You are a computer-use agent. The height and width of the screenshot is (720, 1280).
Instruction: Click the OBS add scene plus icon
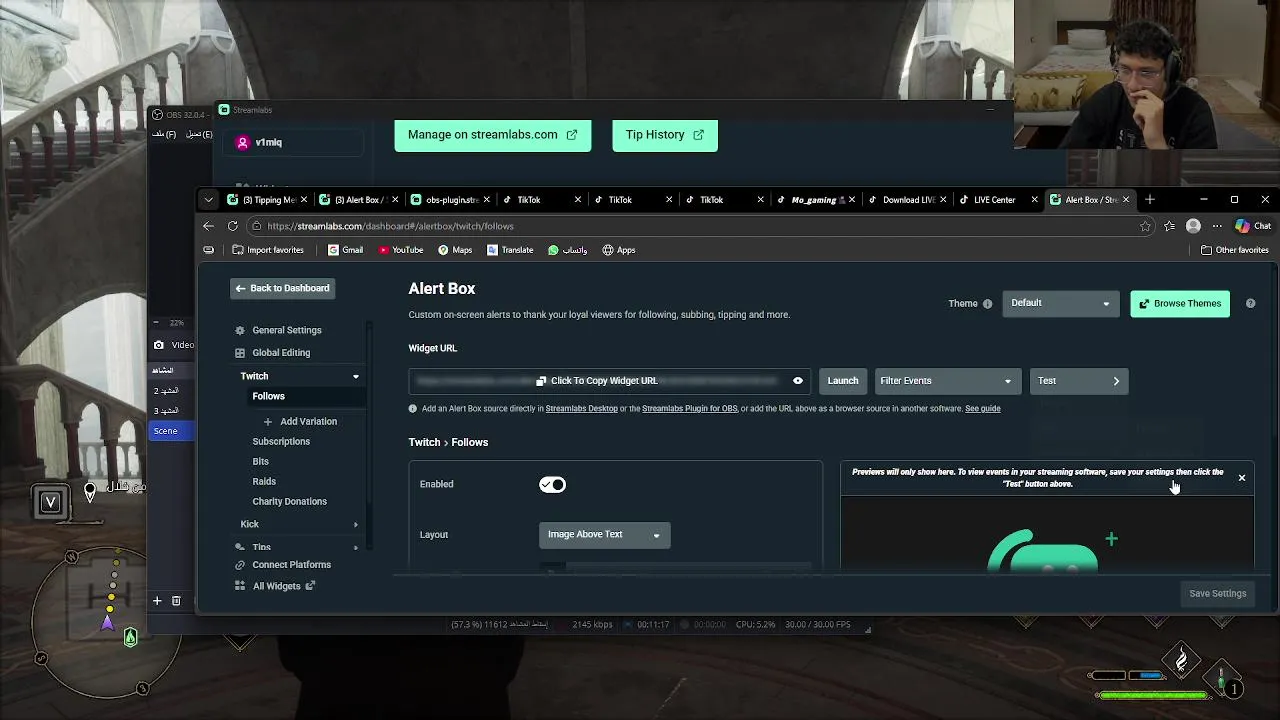[157, 601]
